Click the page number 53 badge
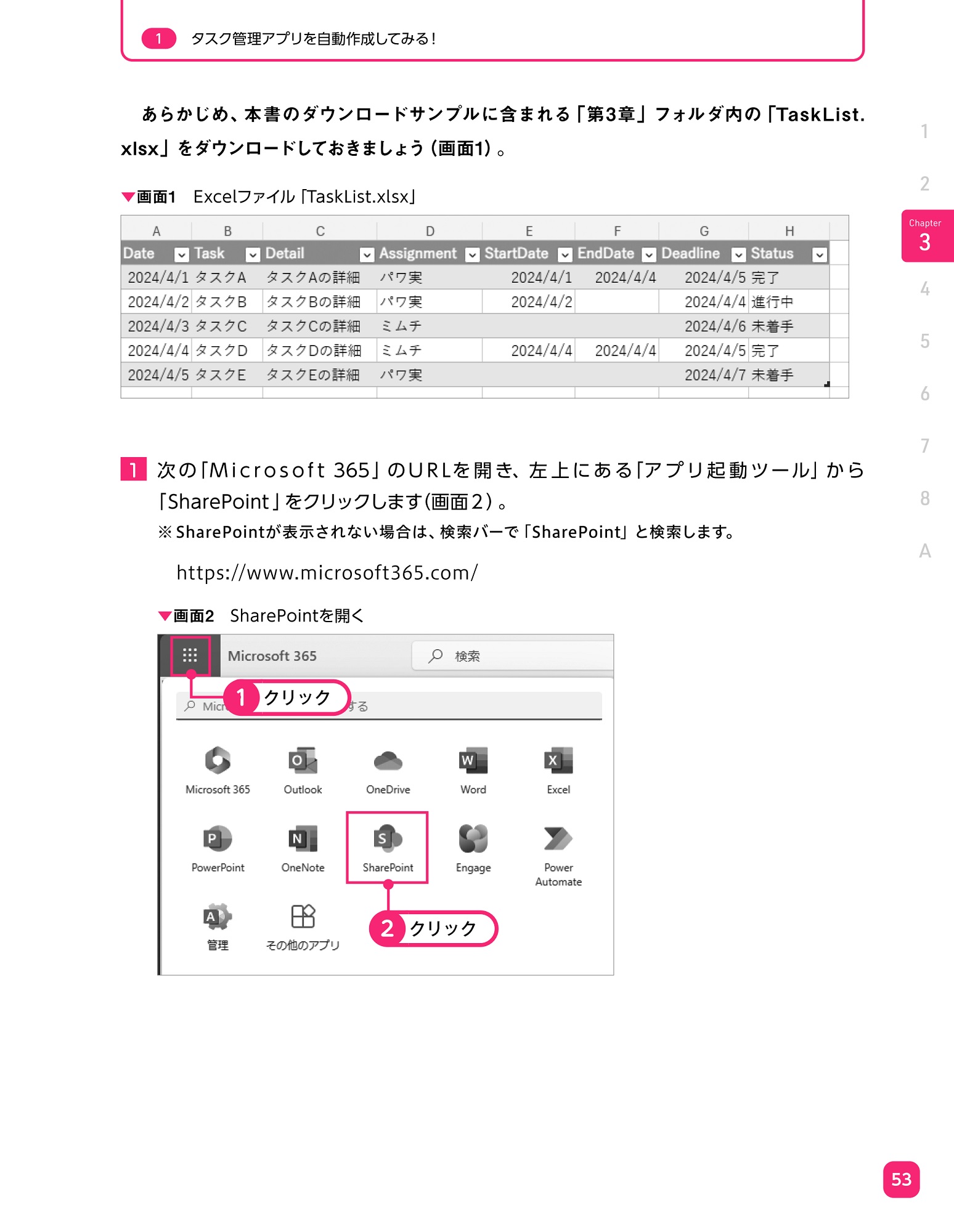Viewport: 954px width, 1232px height. coord(901,1179)
